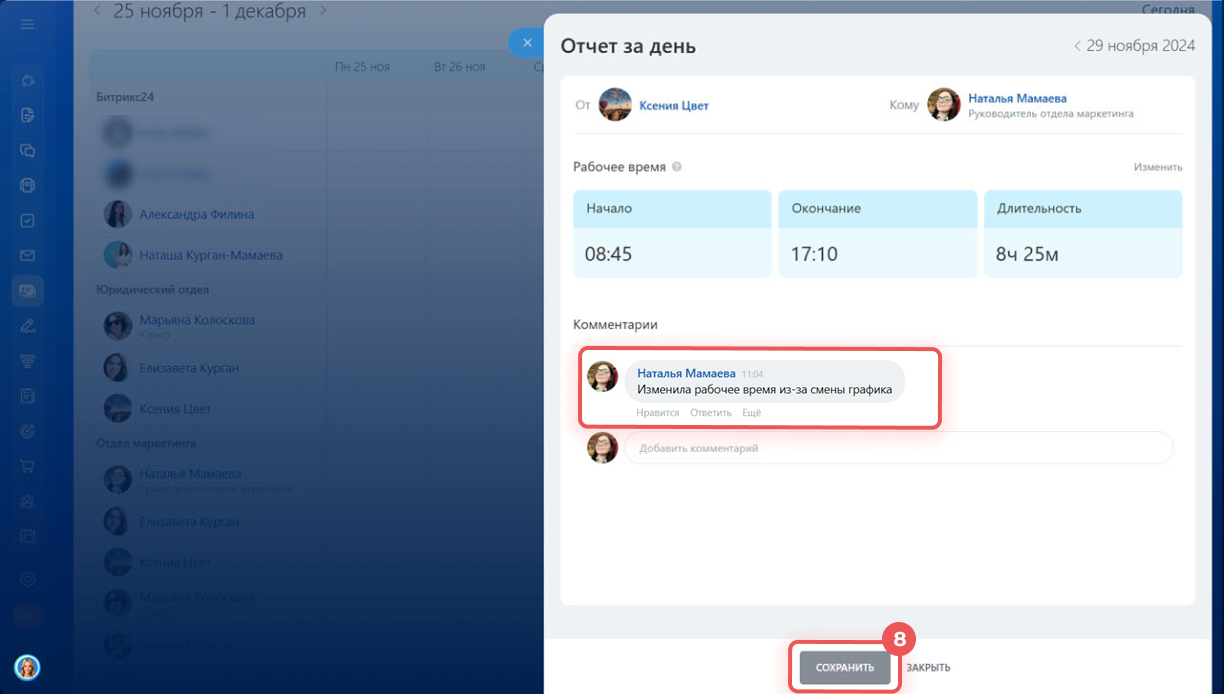
Task: Expand the Ещё menu under the comment
Action: (751, 413)
